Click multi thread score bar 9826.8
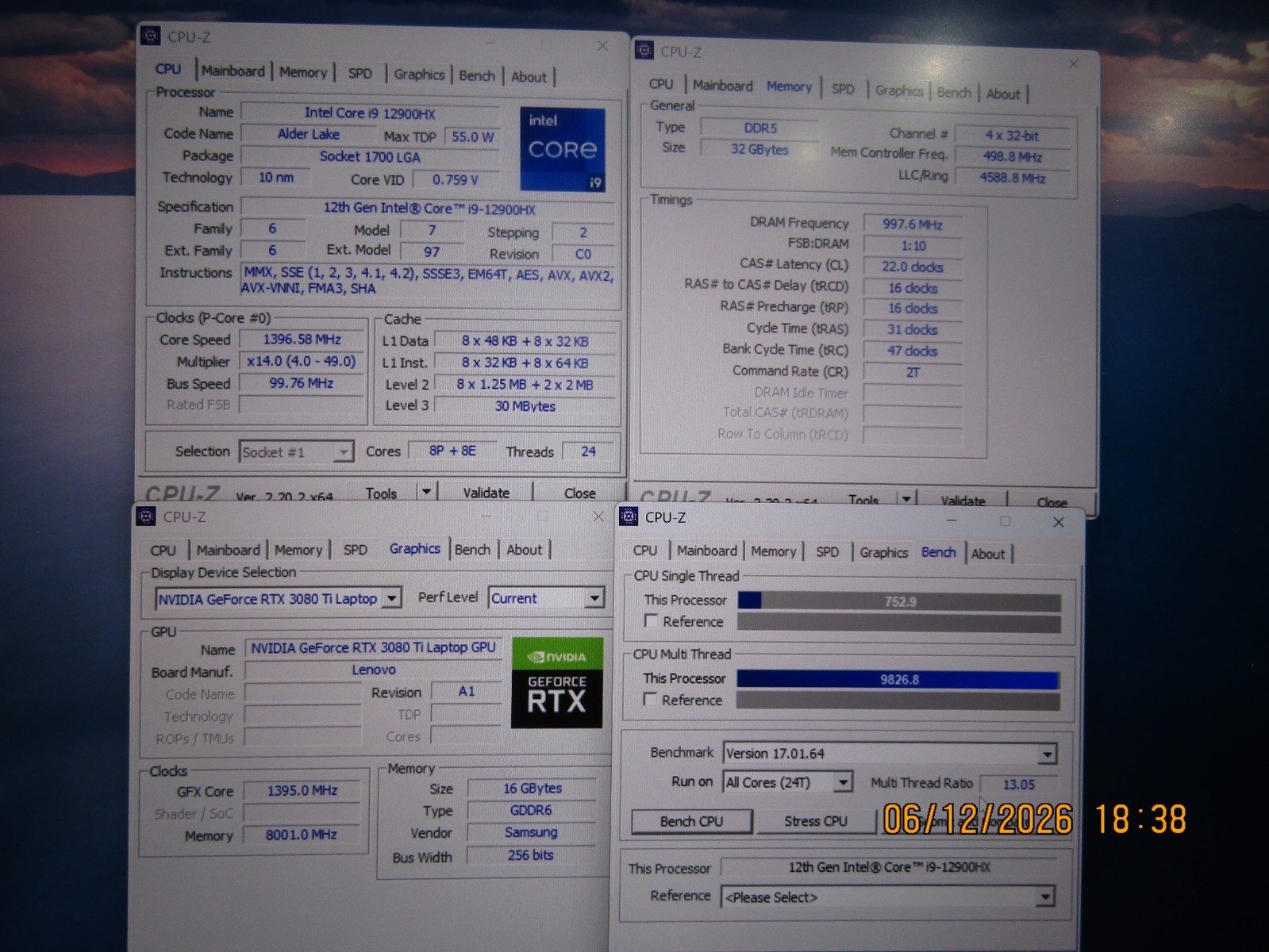The image size is (1269, 952). [898, 679]
